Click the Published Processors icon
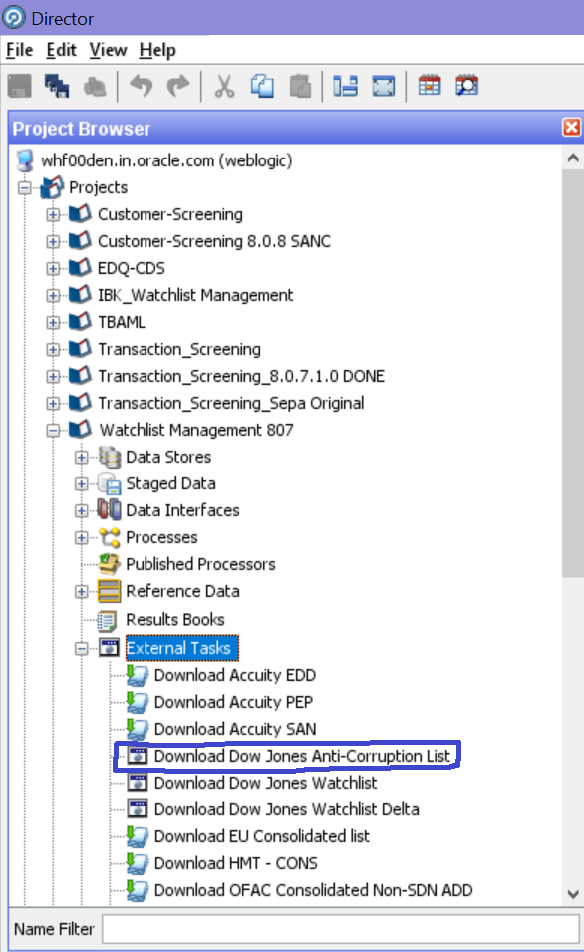This screenshot has width=584, height=952. (x=110, y=564)
